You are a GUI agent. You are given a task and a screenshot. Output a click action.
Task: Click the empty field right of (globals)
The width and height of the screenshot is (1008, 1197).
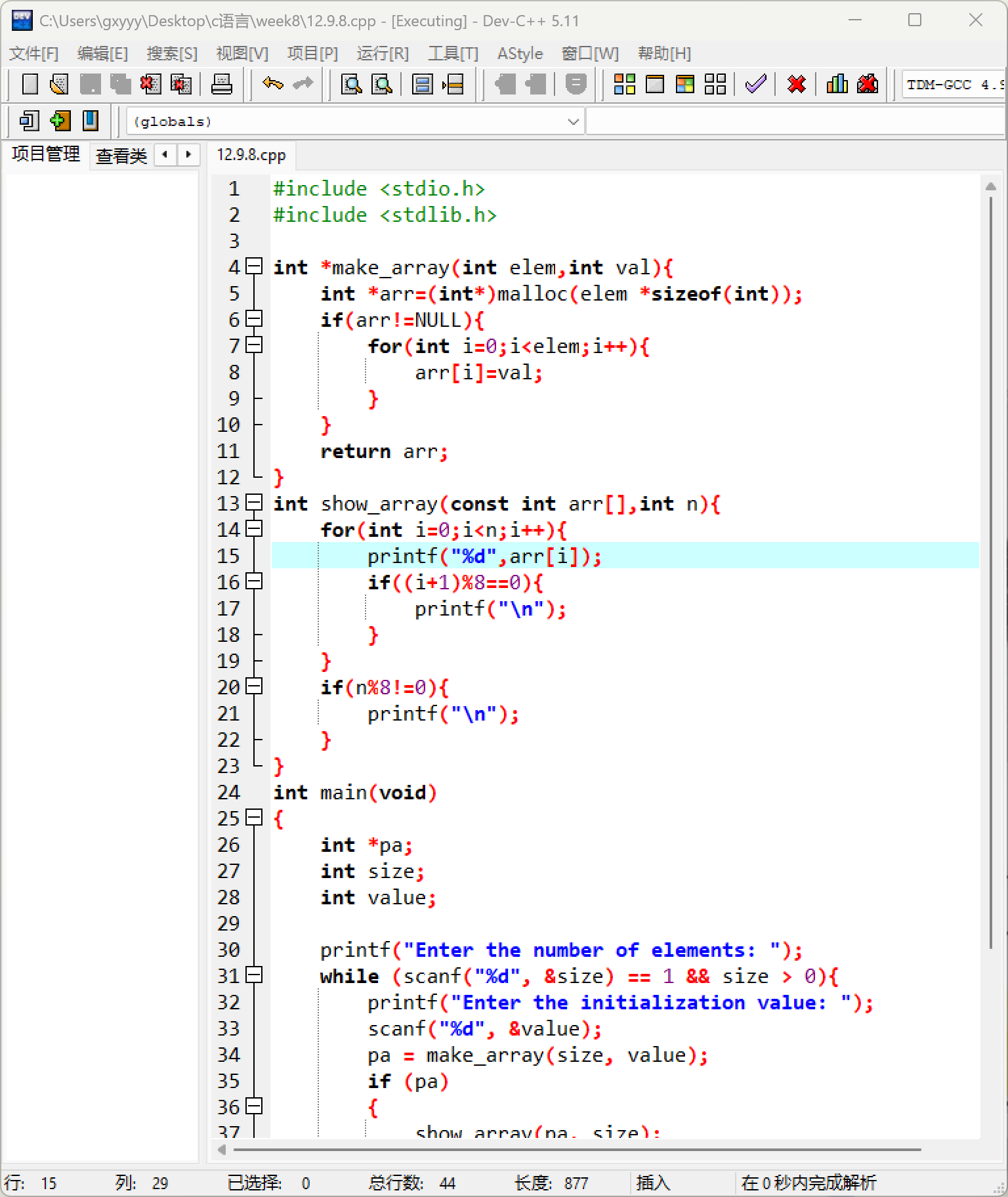(795, 121)
